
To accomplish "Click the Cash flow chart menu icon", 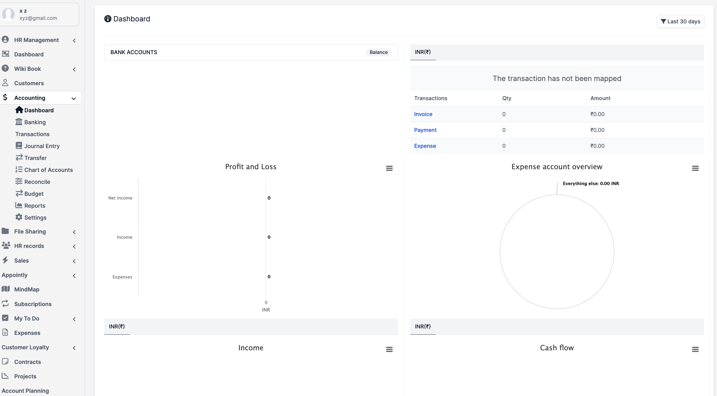I will click(695, 349).
